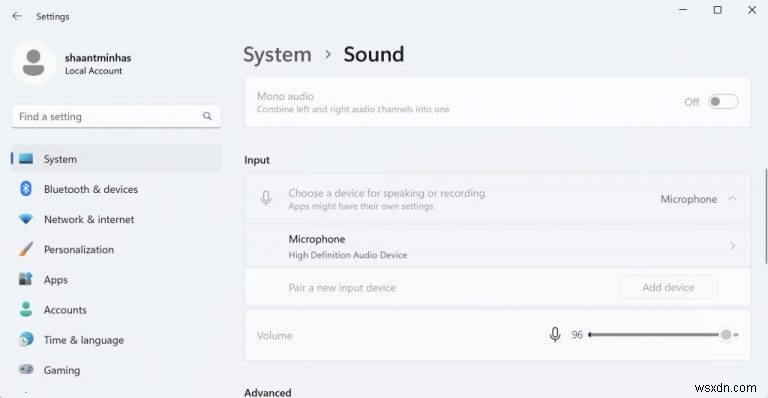Open Personalization settings

click(116, 249)
